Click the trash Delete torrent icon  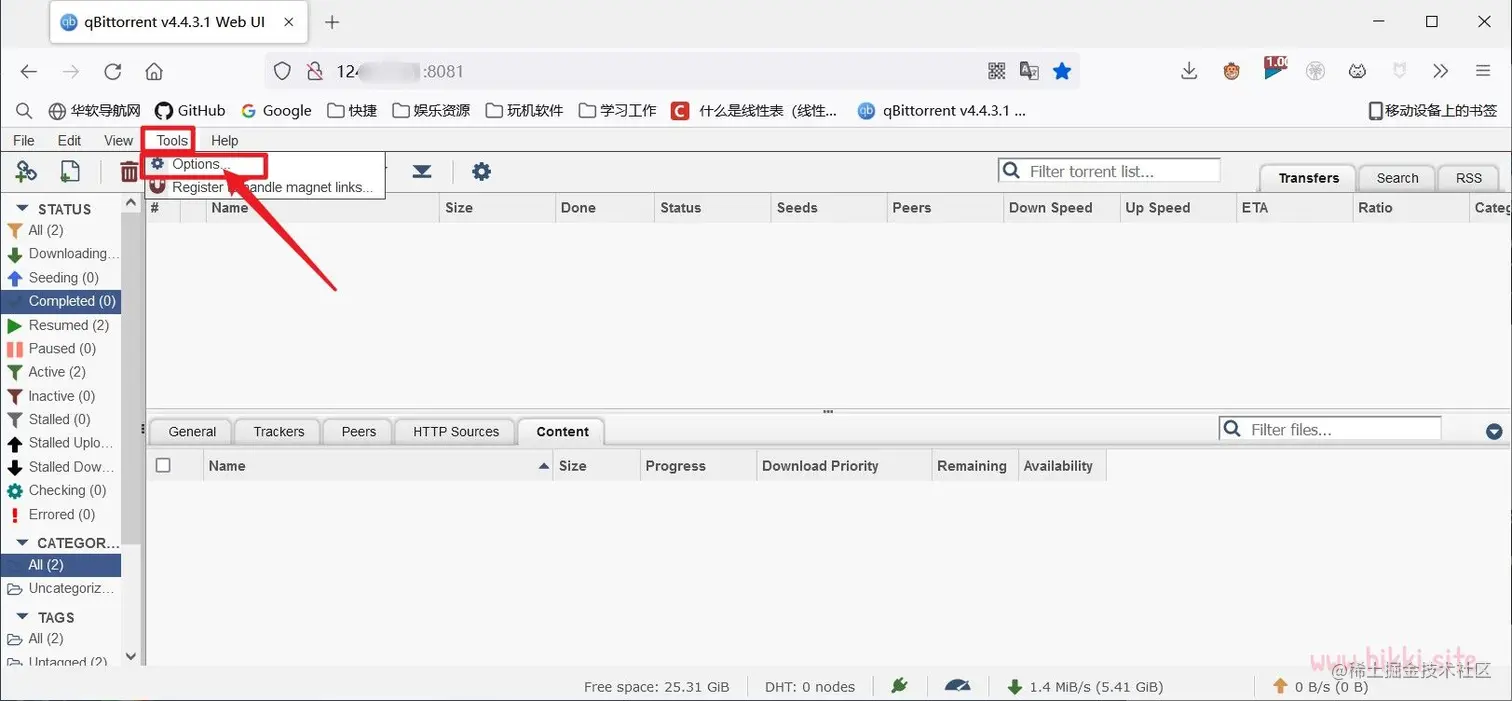coord(130,172)
